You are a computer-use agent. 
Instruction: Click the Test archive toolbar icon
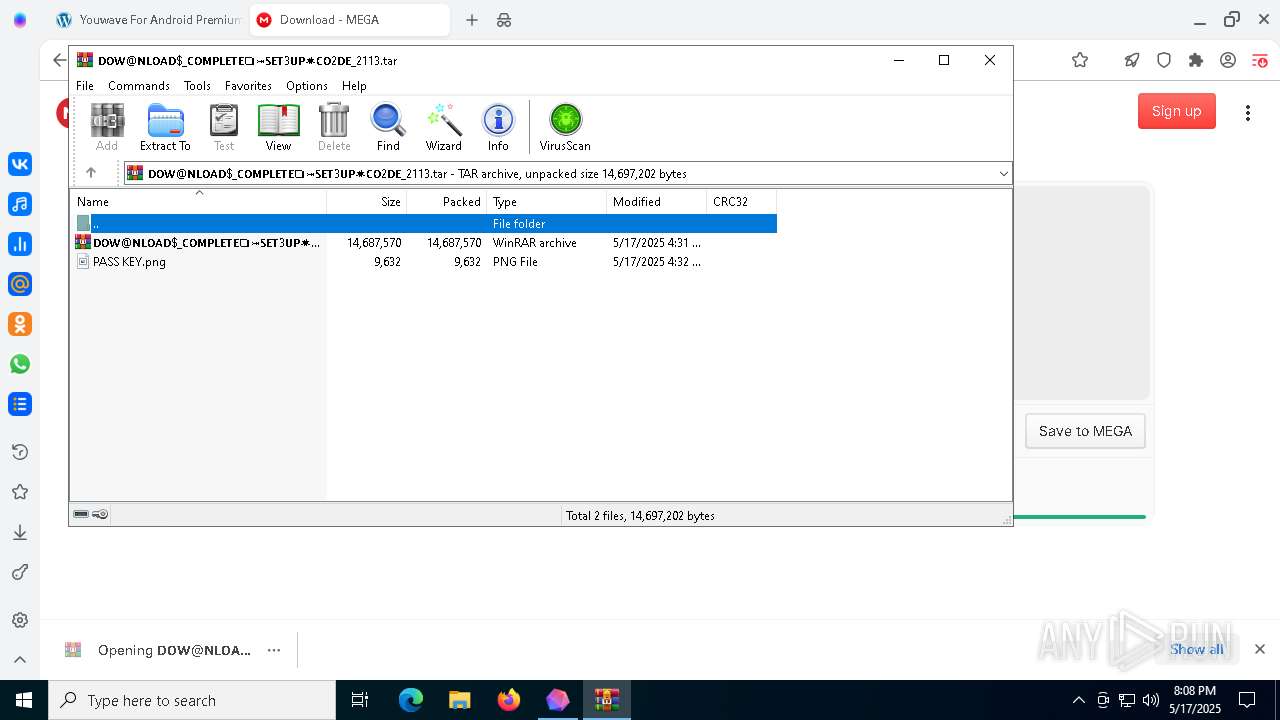point(224,128)
